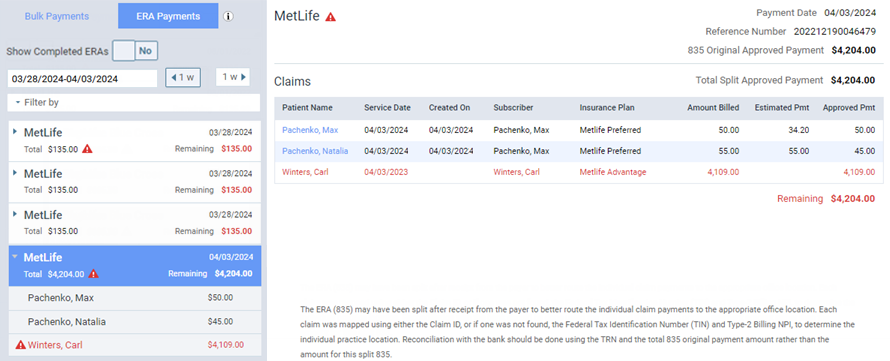Expand the Filter by dropdown
This screenshot has width=890, height=361.
tap(134, 103)
